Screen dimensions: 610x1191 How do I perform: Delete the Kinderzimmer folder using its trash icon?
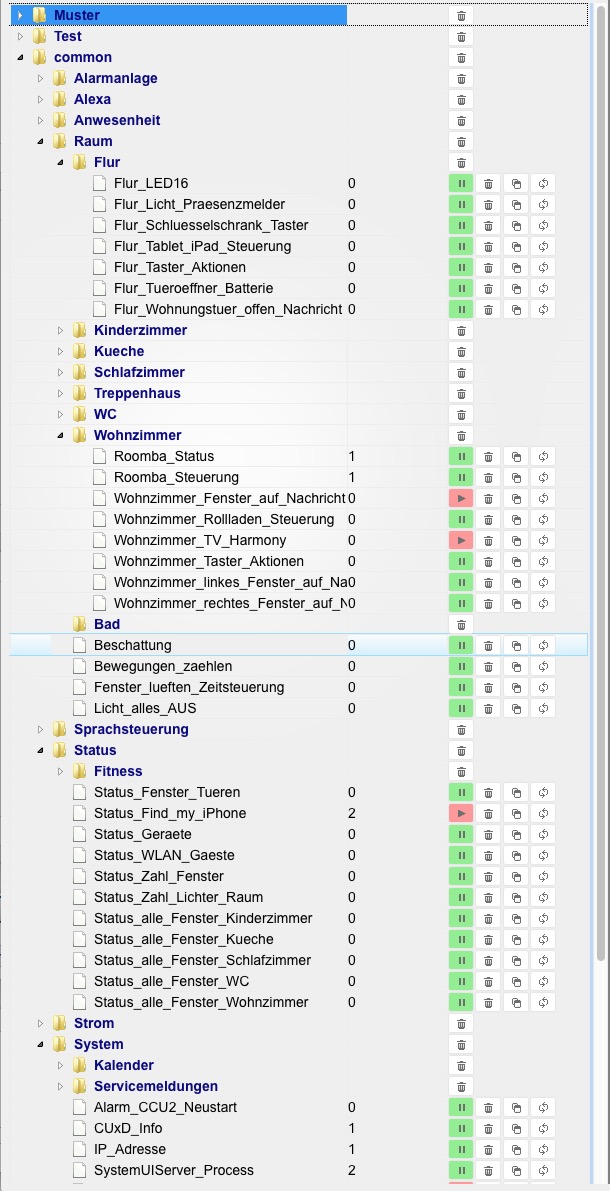coord(461,330)
